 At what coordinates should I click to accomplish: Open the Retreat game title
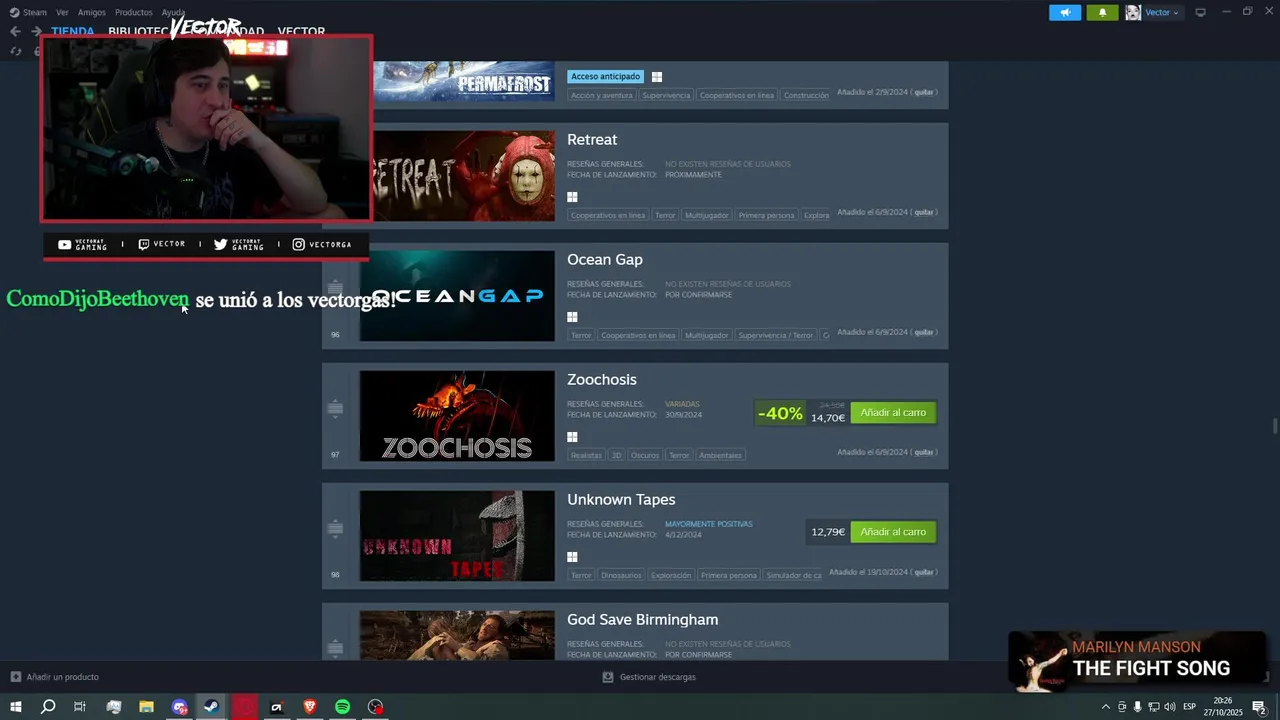click(x=592, y=140)
